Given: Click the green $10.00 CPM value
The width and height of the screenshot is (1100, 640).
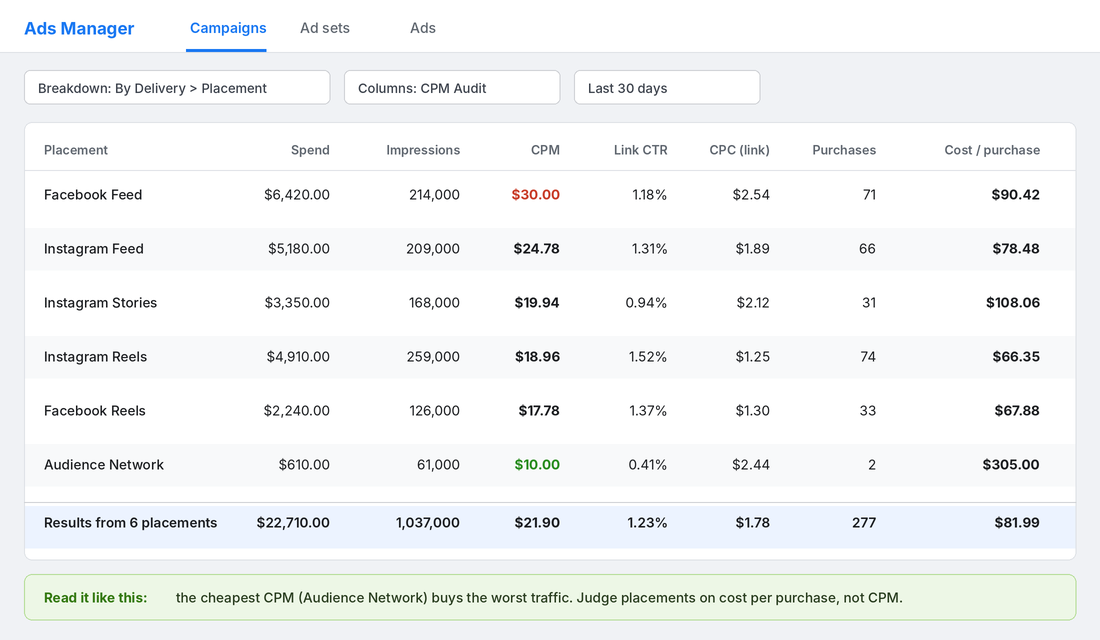Looking at the screenshot, I should pos(537,465).
